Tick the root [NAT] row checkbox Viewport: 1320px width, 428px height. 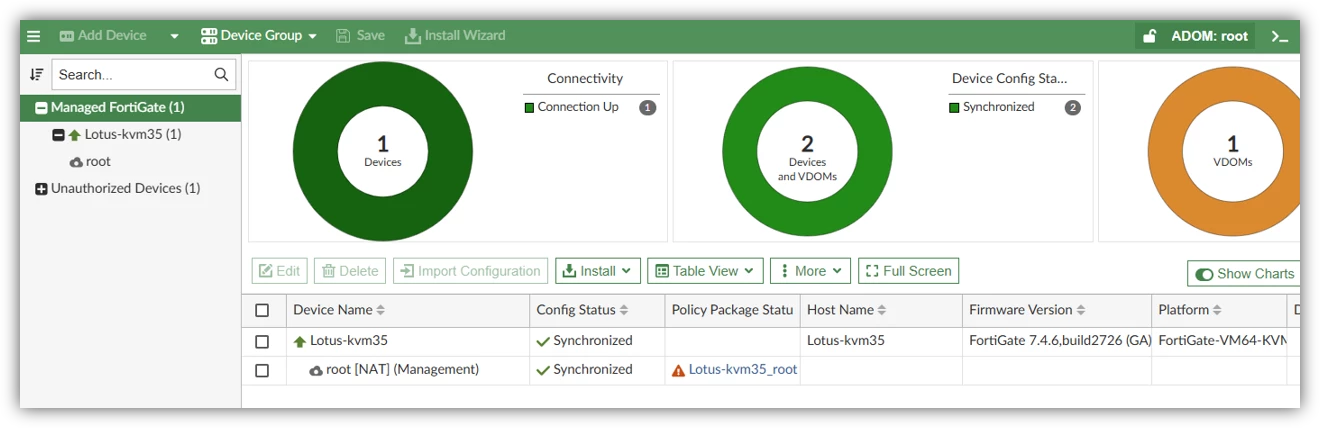pyautogui.click(x=262, y=371)
